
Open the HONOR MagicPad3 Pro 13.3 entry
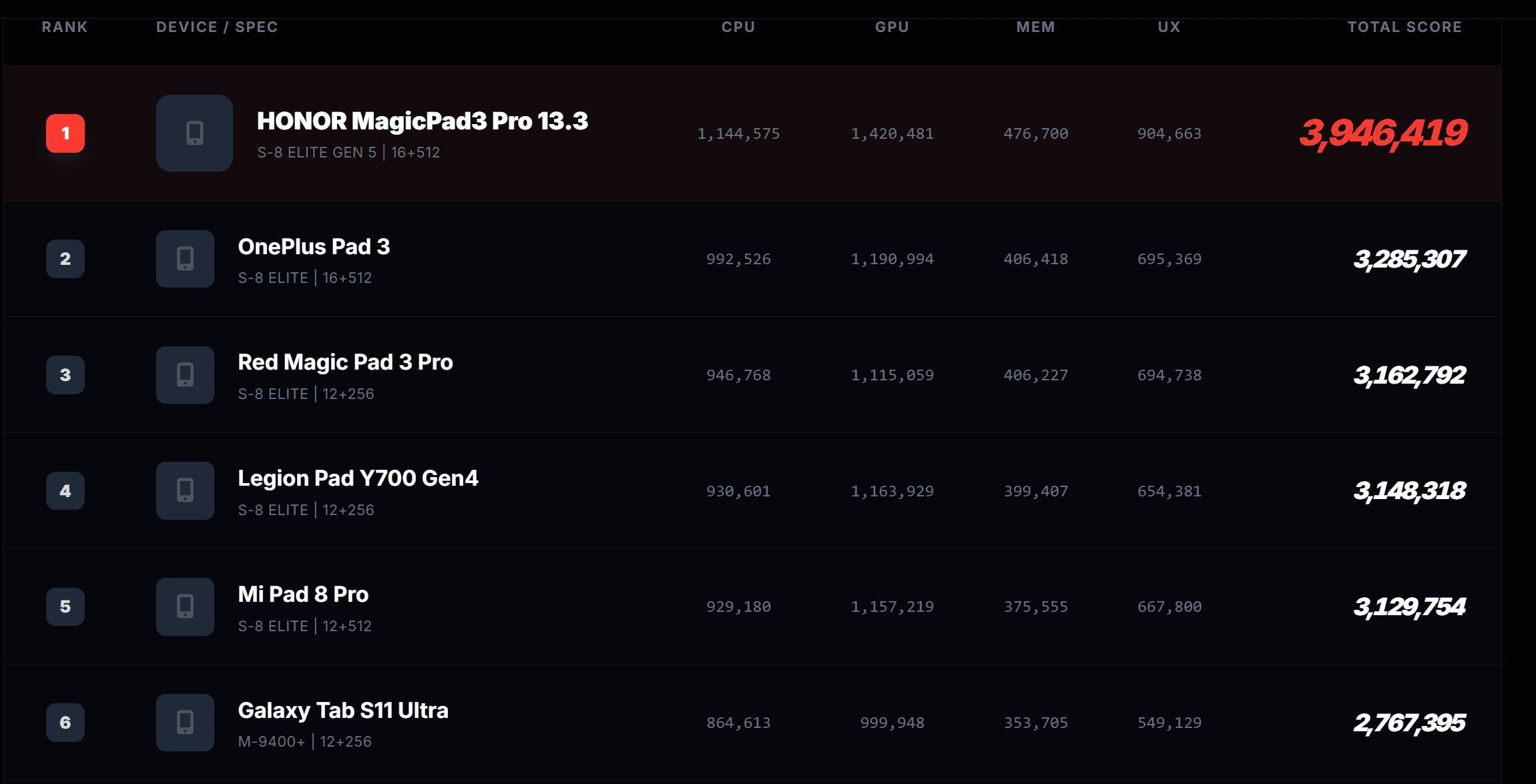coord(423,121)
